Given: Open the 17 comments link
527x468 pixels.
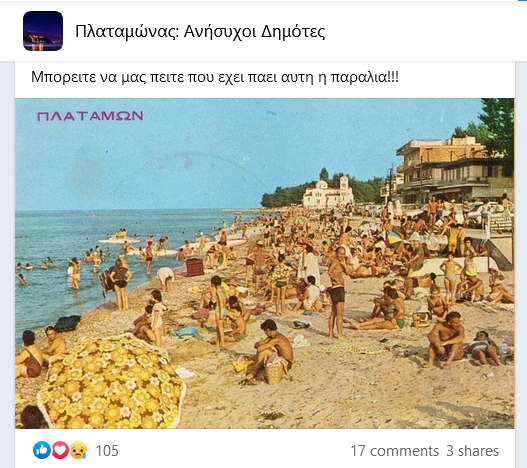Looking at the screenshot, I should click(x=395, y=451).
